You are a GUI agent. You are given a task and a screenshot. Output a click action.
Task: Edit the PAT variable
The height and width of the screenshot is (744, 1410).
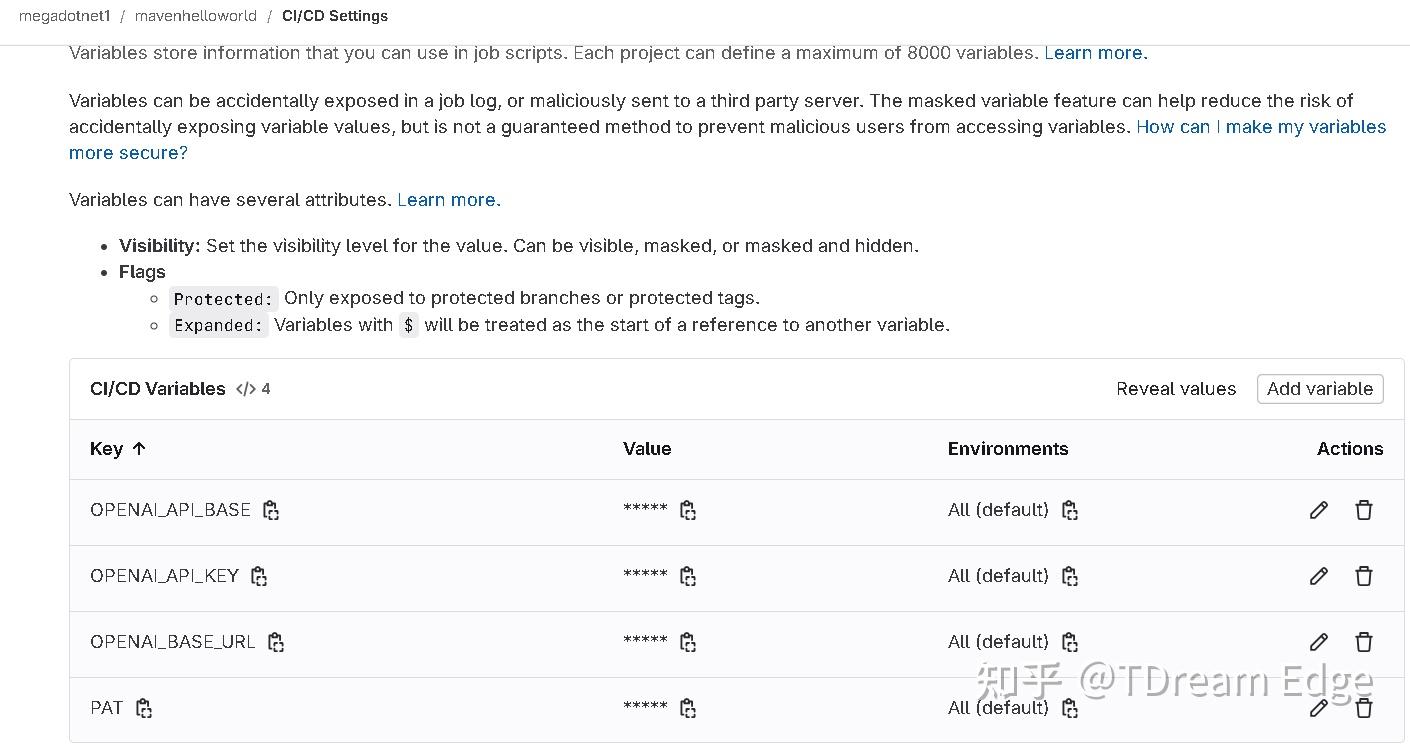1318,708
